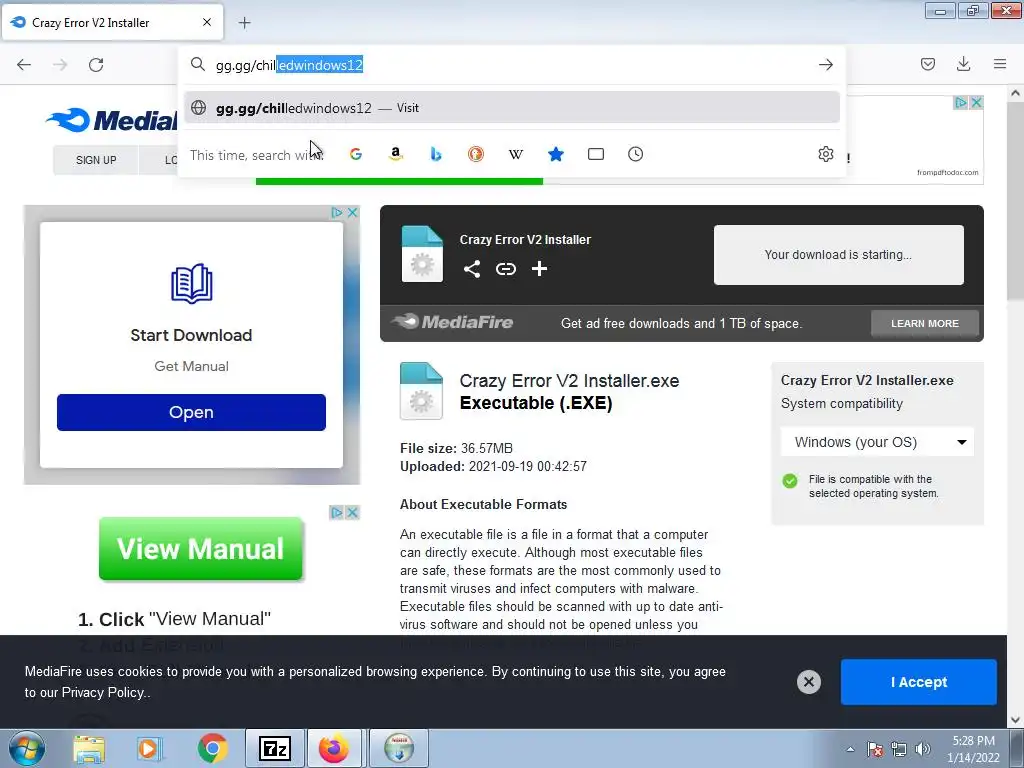The image size is (1024, 768).
Task: Dismiss the cookie banner with the X icon
Action: 808,682
